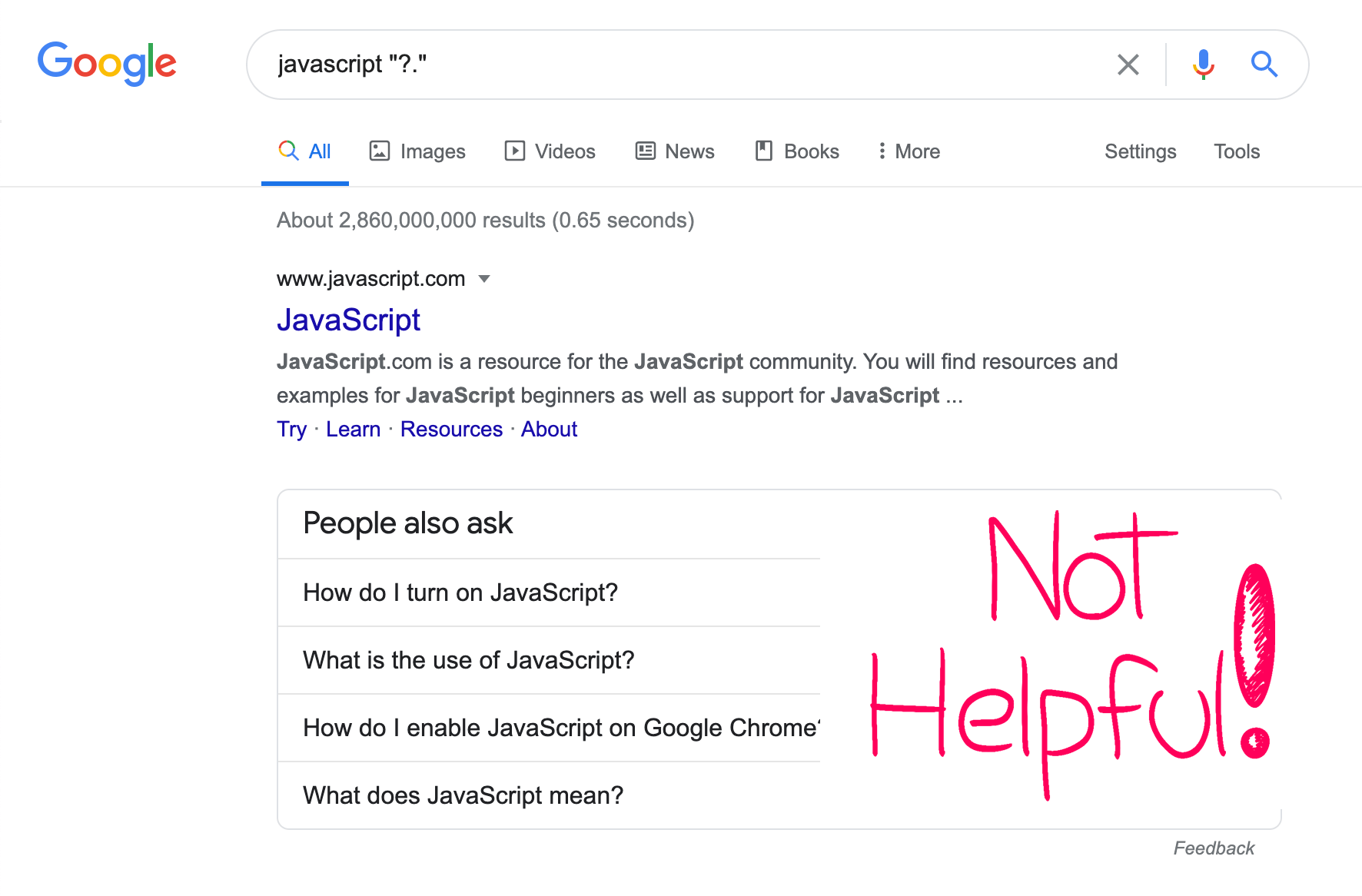1362x896 pixels.
Task: Visit the Resources sitelink
Action: tap(451, 429)
